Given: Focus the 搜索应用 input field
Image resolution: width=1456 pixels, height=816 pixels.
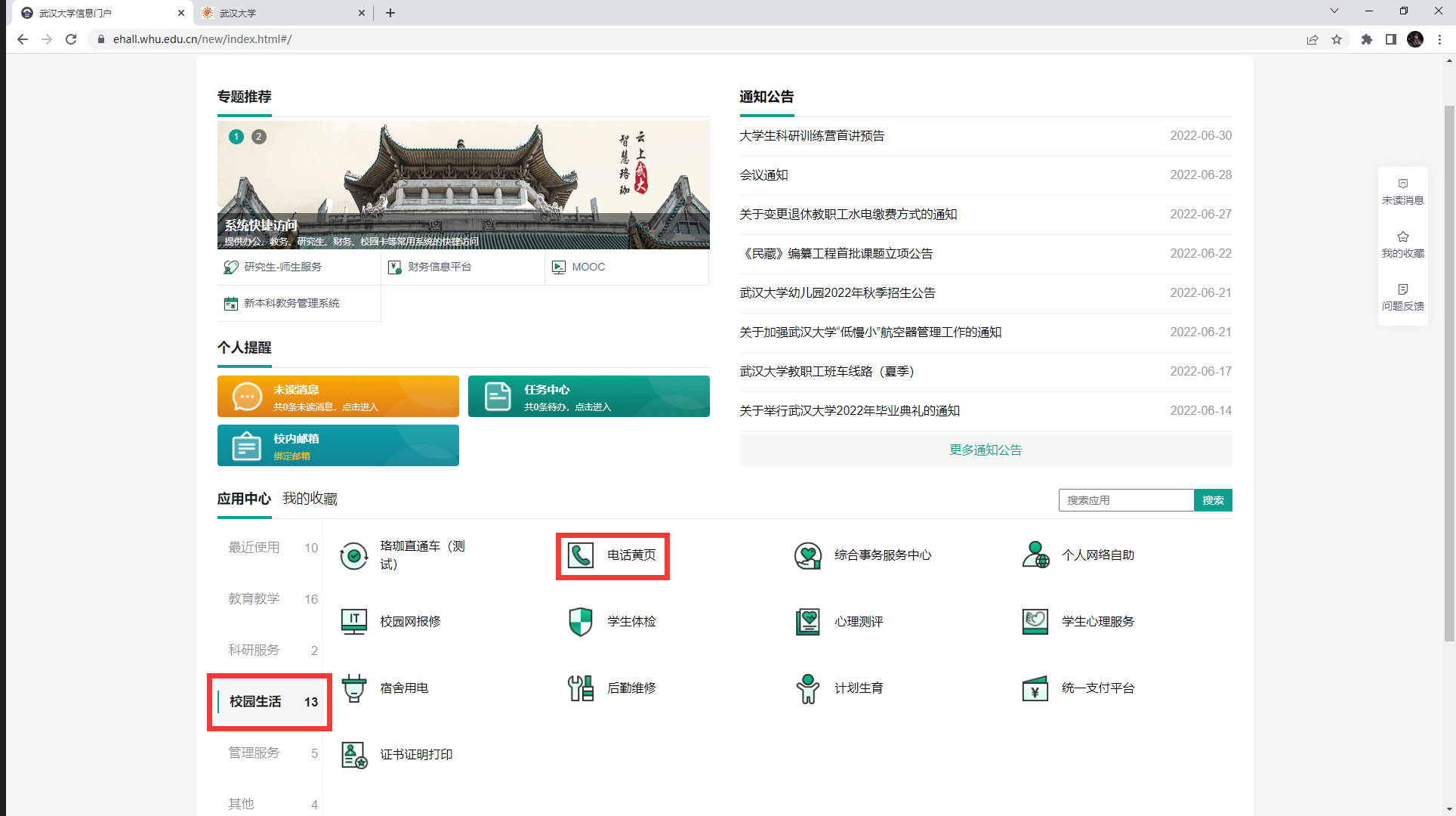Looking at the screenshot, I should 1125,500.
